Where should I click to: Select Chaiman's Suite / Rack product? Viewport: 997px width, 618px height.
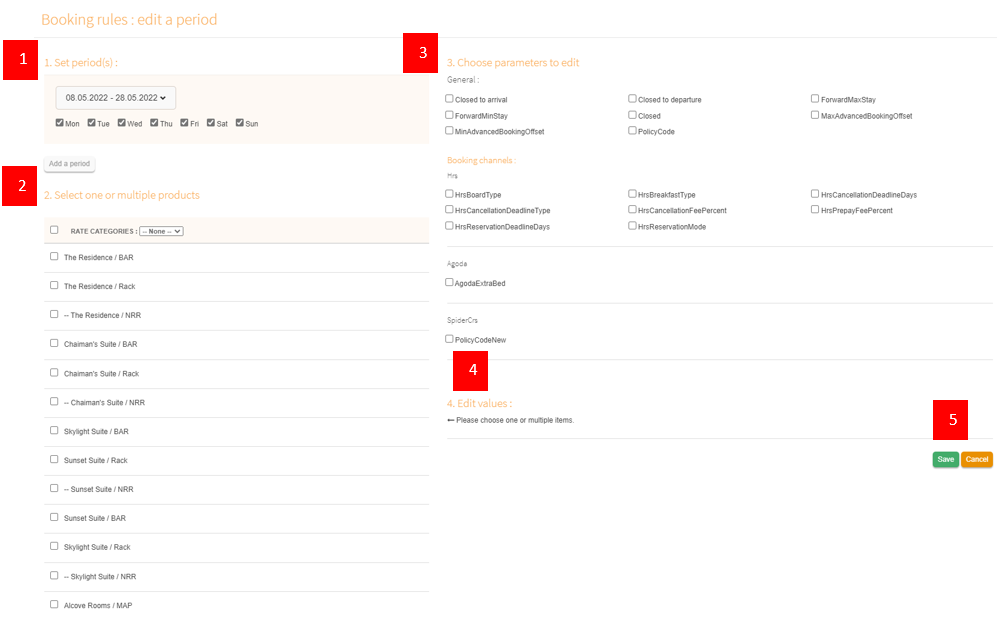pyautogui.click(x=54, y=373)
